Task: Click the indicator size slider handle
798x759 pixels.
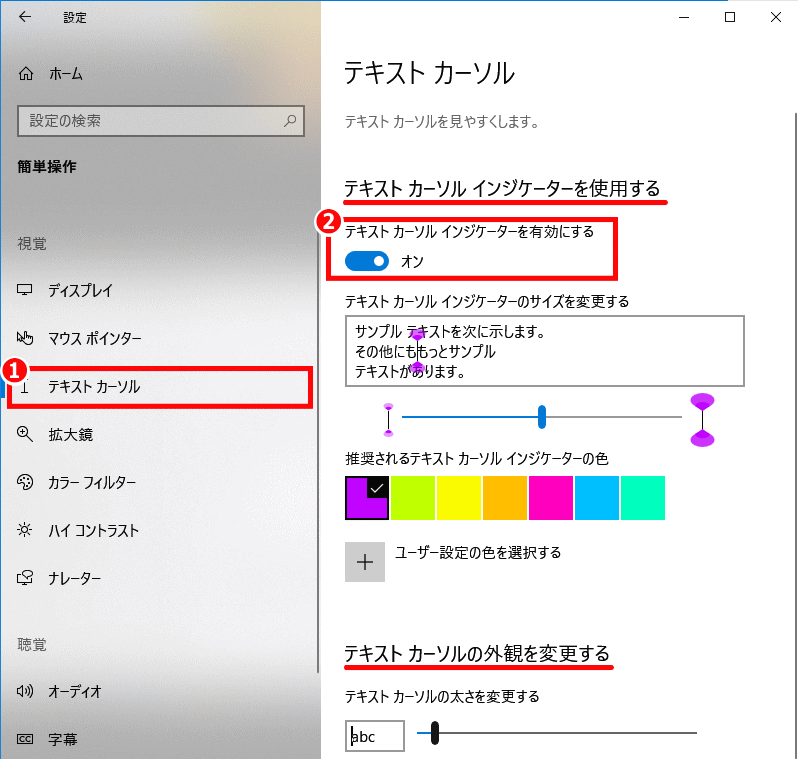Action: pos(542,417)
